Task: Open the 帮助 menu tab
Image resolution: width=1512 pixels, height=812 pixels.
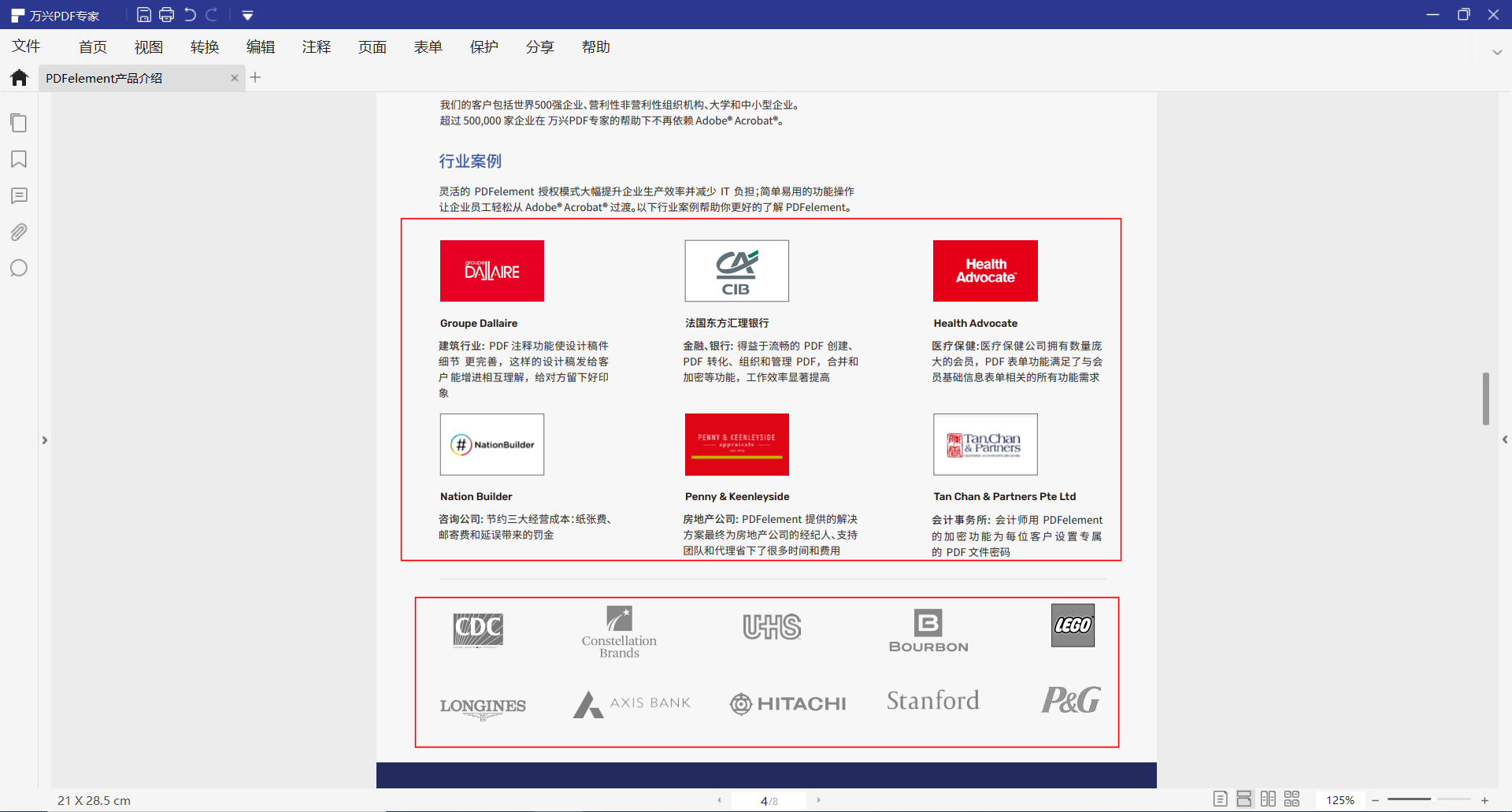Action: coord(596,47)
